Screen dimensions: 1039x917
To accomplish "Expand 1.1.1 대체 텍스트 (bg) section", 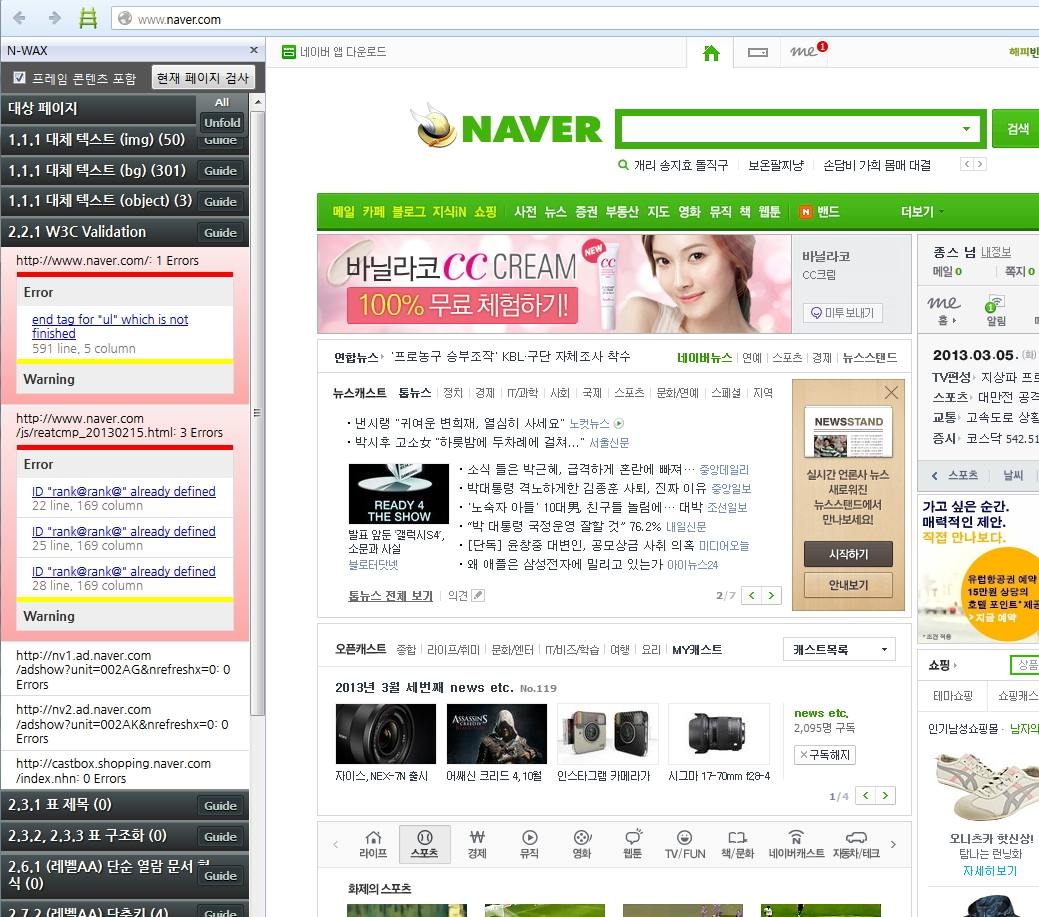I will [x=97, y=171].
